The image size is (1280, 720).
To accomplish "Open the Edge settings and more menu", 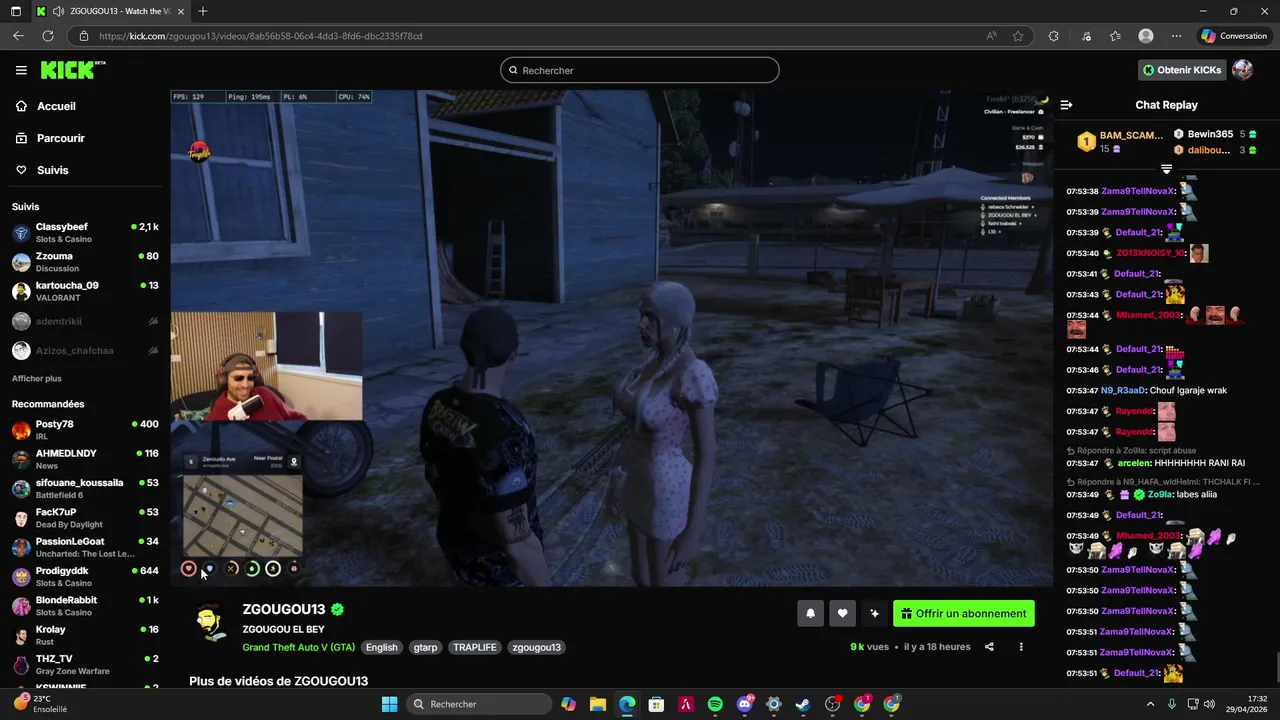I will 1176,36.
